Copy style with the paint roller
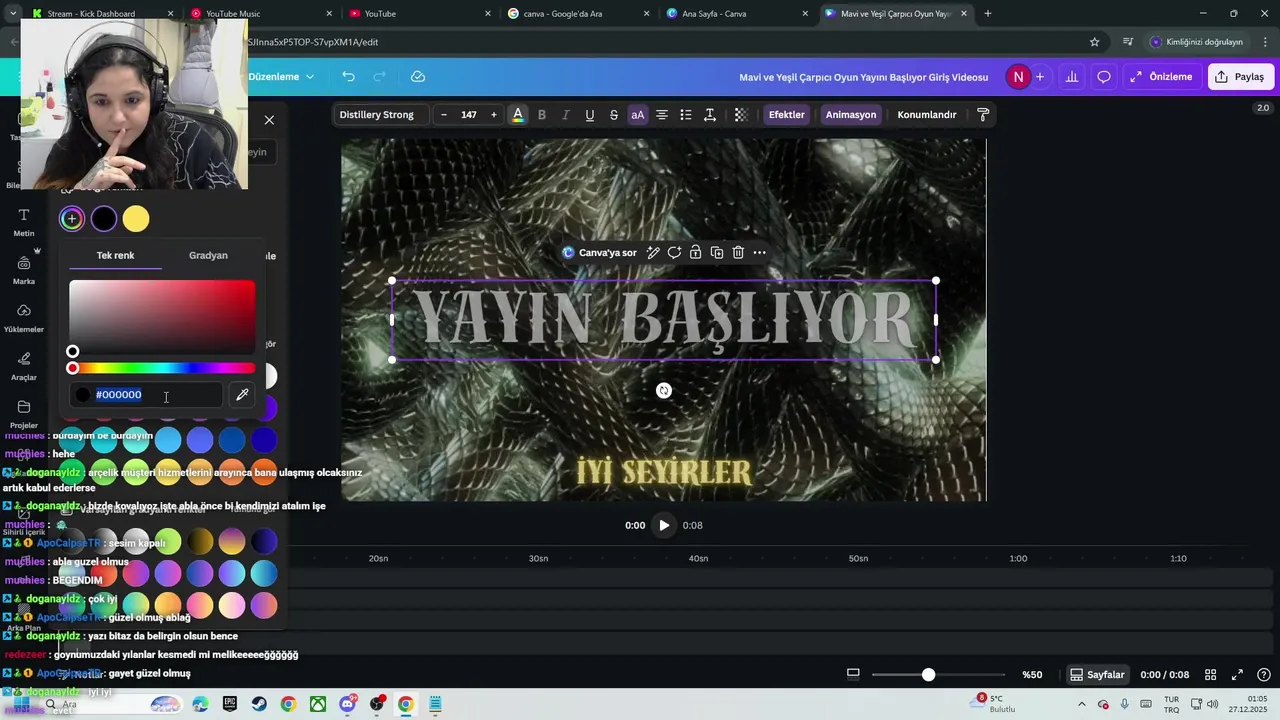 coord(983,115)
